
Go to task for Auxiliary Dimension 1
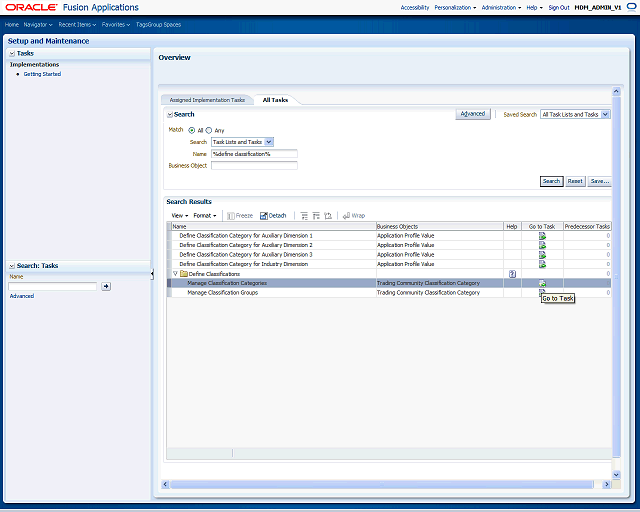[542, 236]
